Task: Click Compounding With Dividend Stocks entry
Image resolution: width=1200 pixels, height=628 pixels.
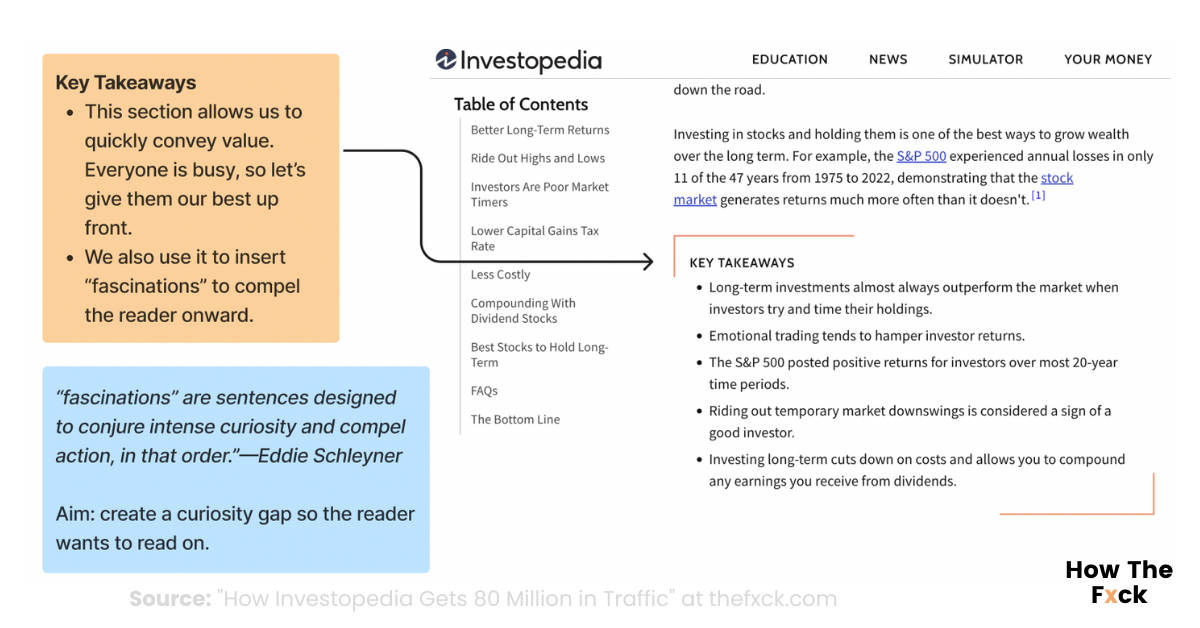Action: pyautogui.click(x=523, y=310)
